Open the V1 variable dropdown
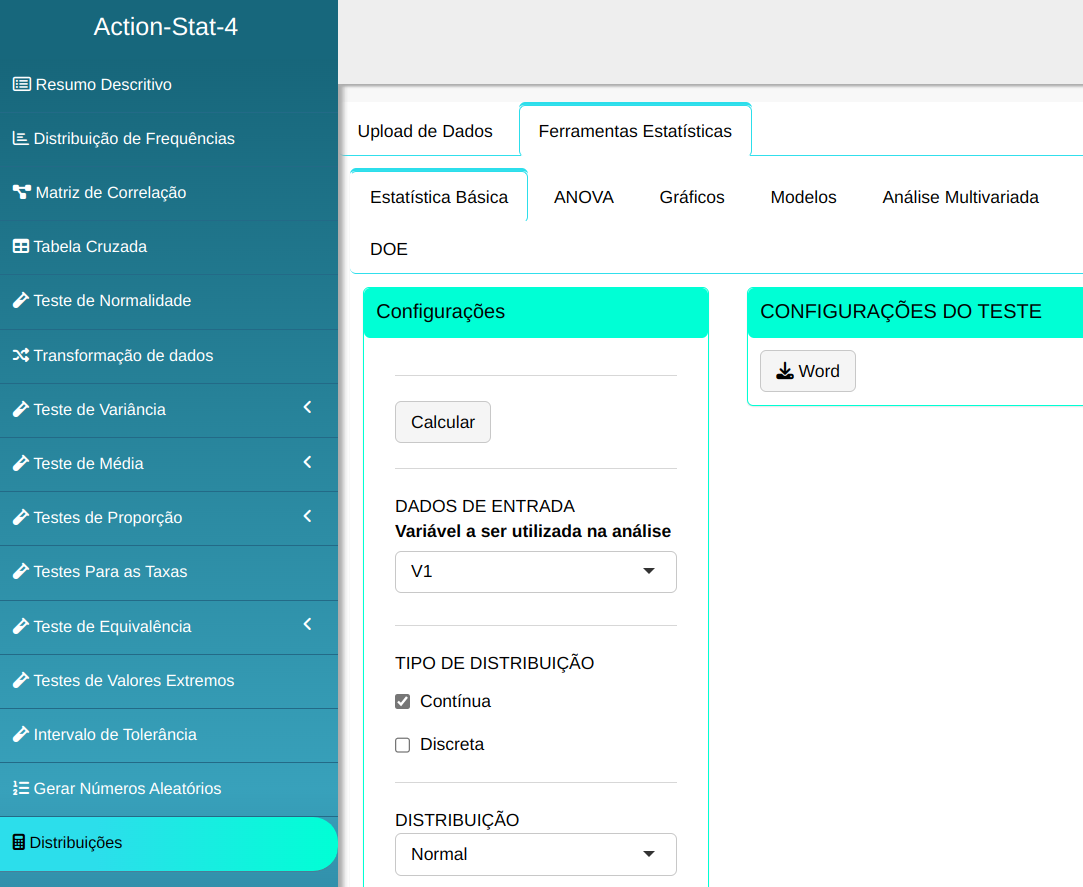The height and width of the screenshot is (887, 1083). [535, 572]
